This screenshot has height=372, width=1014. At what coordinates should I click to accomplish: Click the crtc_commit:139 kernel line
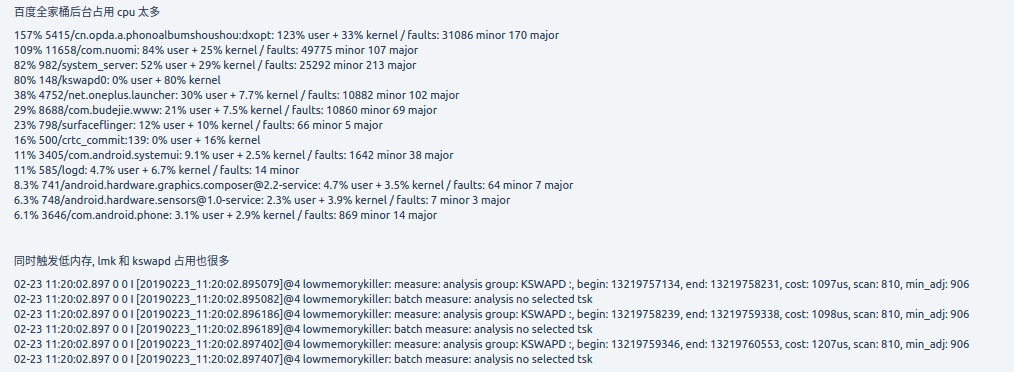(x=137, y=140)
